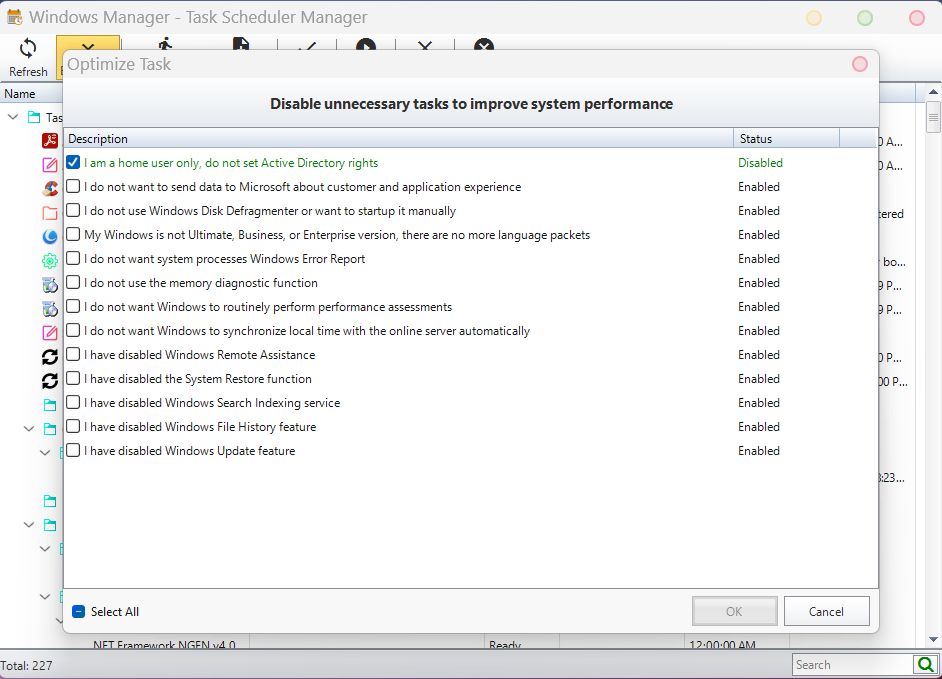Click Enabled status for Disk Defragmenter row
This screenshot has height=679, width=942.
[x=759, y=211]
